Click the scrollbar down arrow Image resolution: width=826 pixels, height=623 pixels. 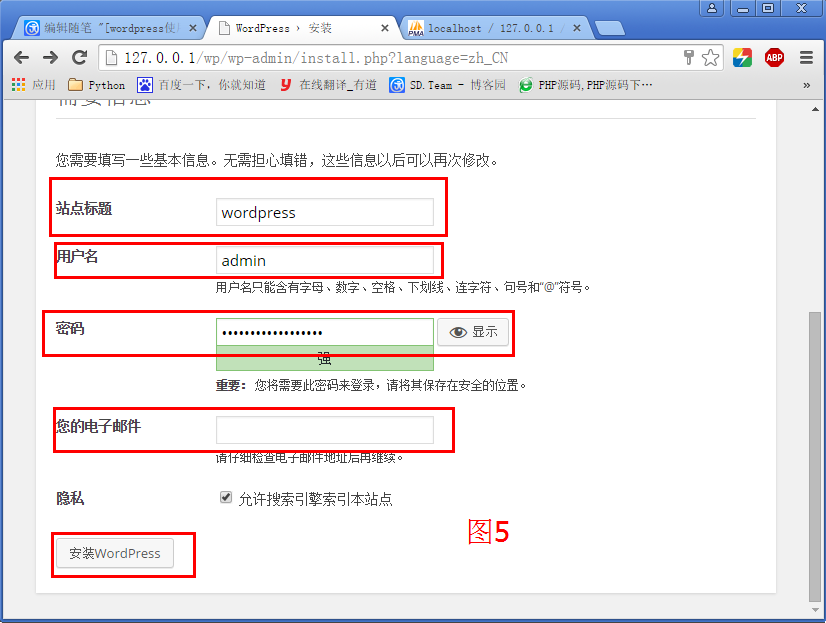click(814, 610)
